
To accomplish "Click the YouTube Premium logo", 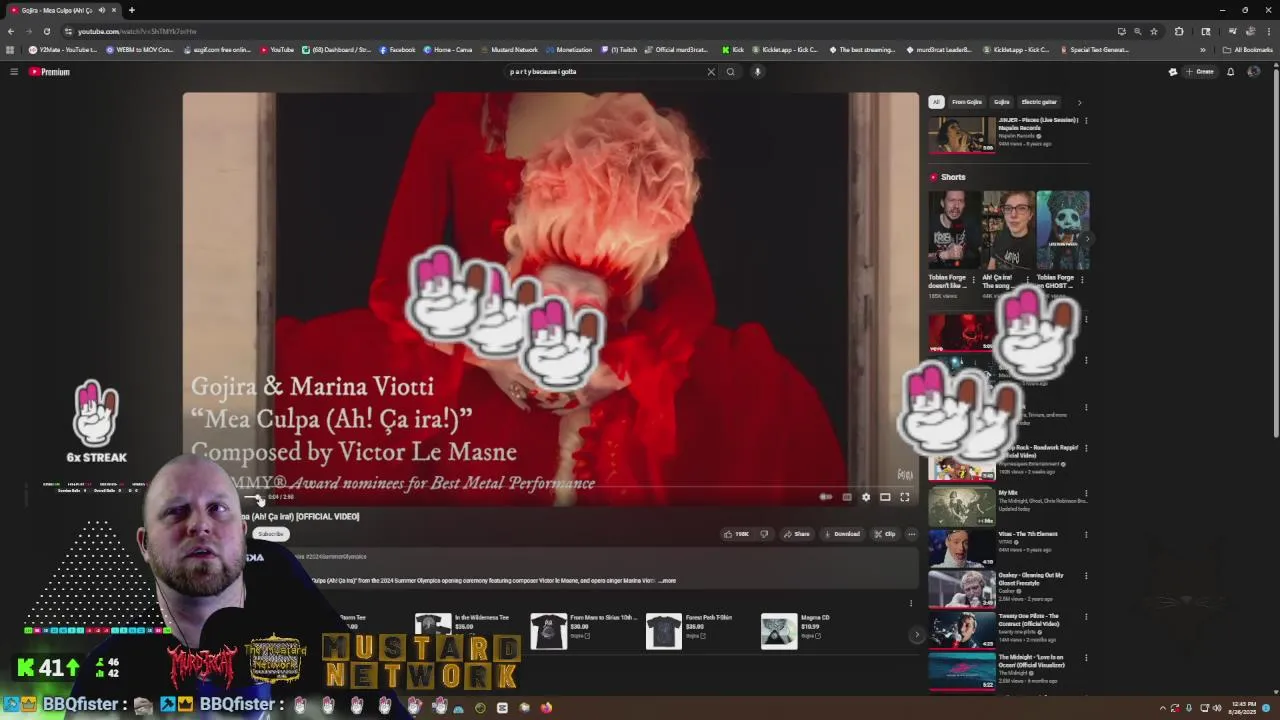I will point(49,72).
